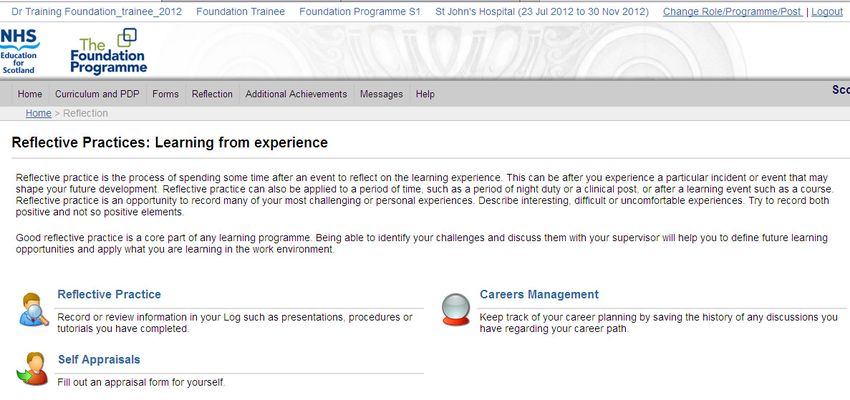
Task: Click The Foundation Programme logo
Action: click(x=108, y=51)
